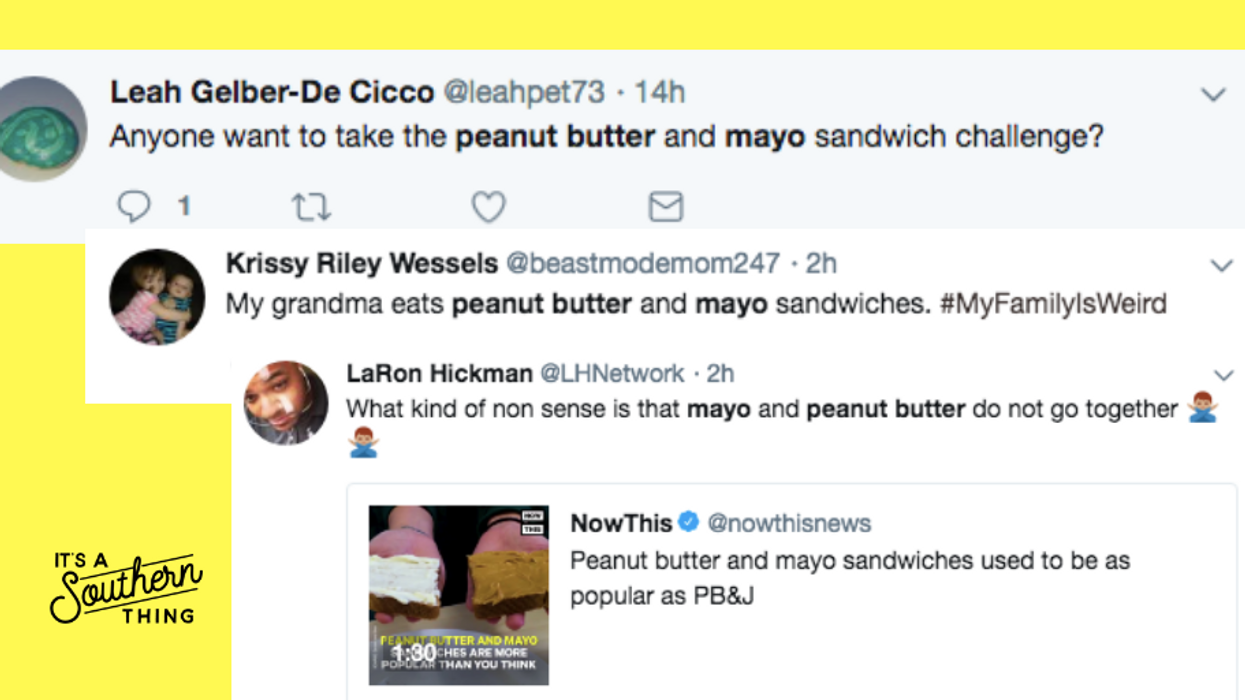The image size is (1245, 700).
Task: Click the It's a Southern Thing logo
Action: [126, 587]
